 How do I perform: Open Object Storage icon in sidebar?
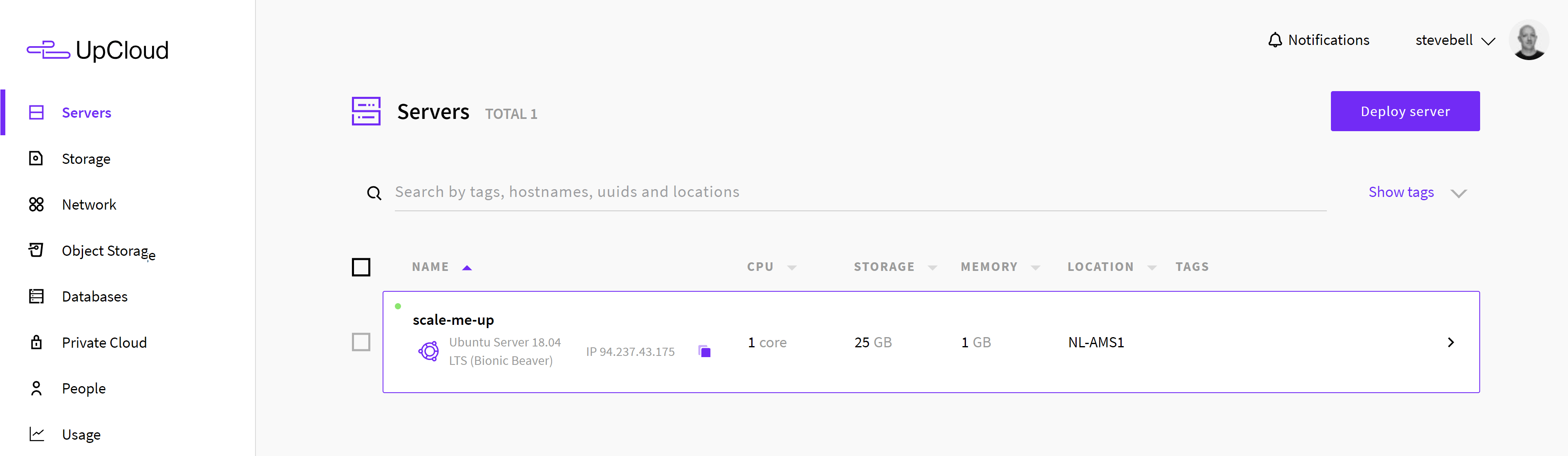tap(36, 250)
